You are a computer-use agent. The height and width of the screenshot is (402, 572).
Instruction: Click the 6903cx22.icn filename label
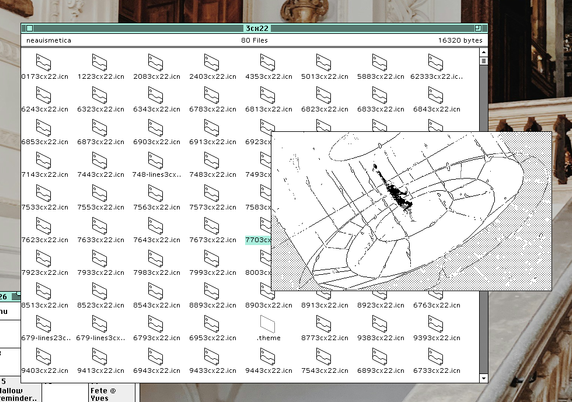(156, 142)
